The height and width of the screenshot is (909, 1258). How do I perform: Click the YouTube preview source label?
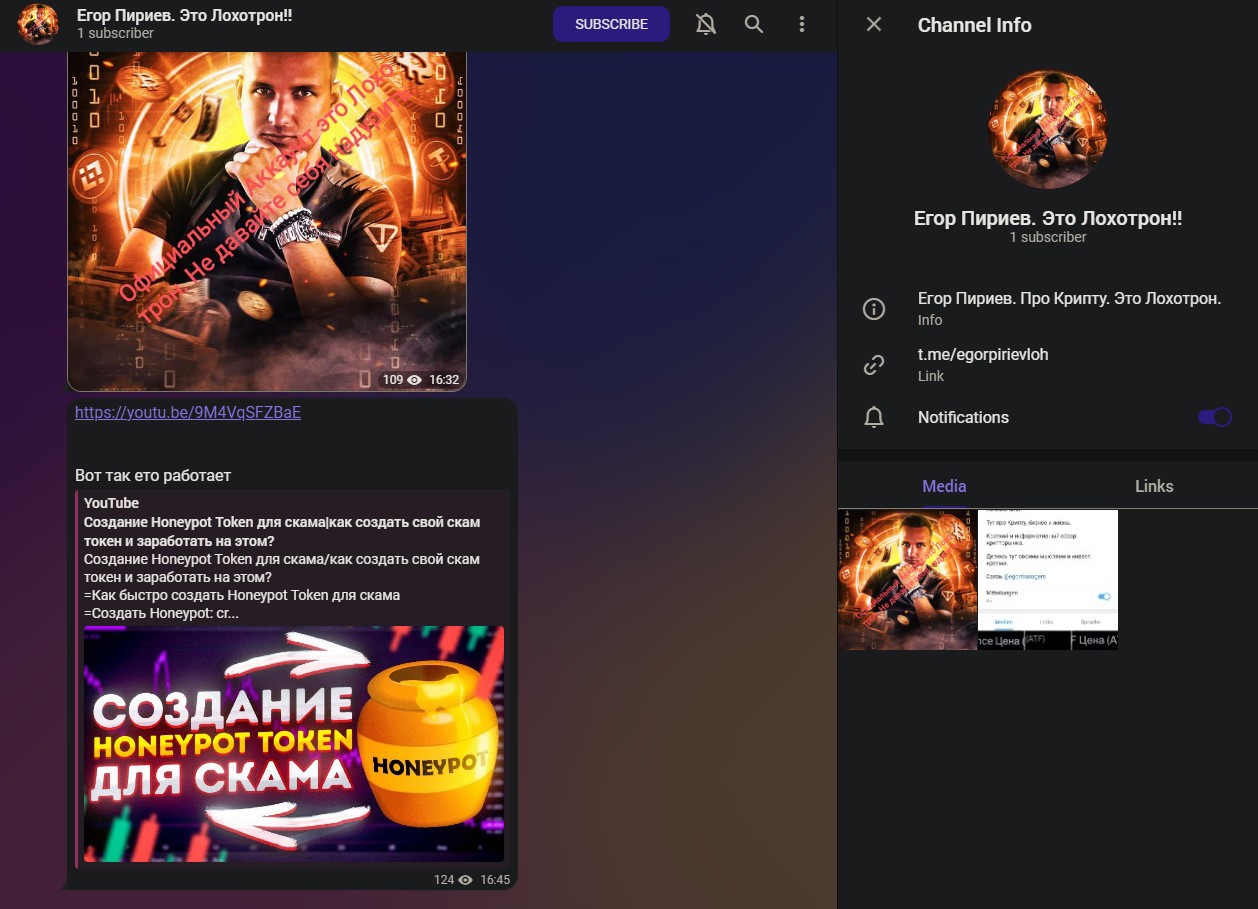pos(111,503)
